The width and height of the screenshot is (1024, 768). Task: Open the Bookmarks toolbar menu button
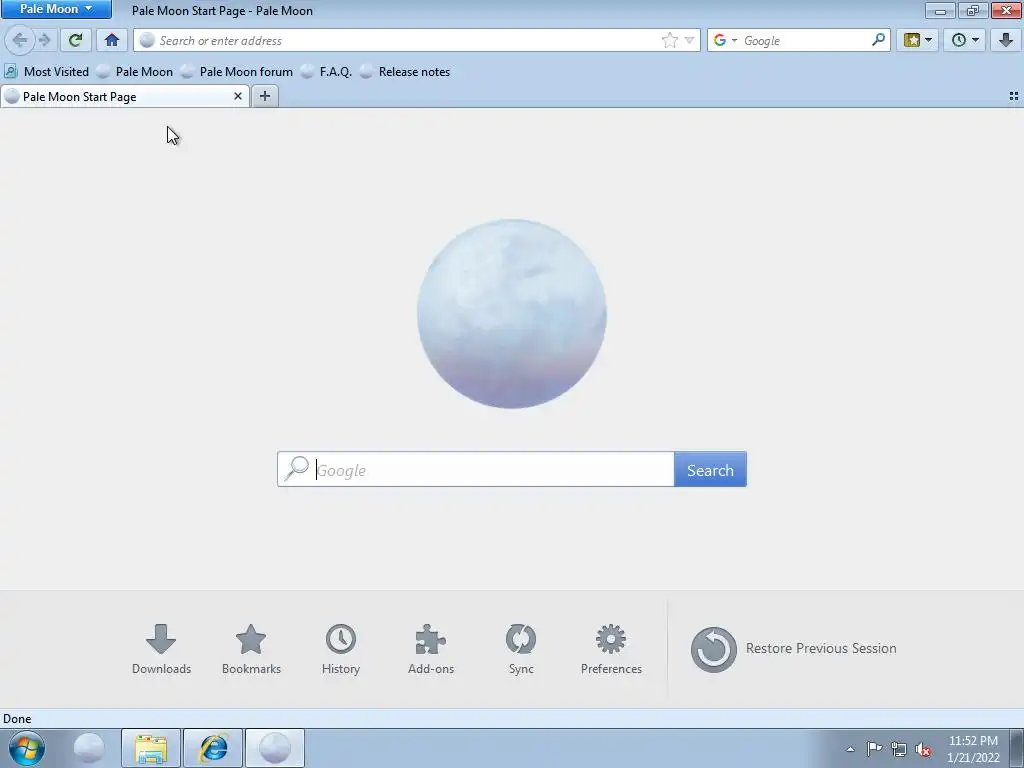click(918, 40)
